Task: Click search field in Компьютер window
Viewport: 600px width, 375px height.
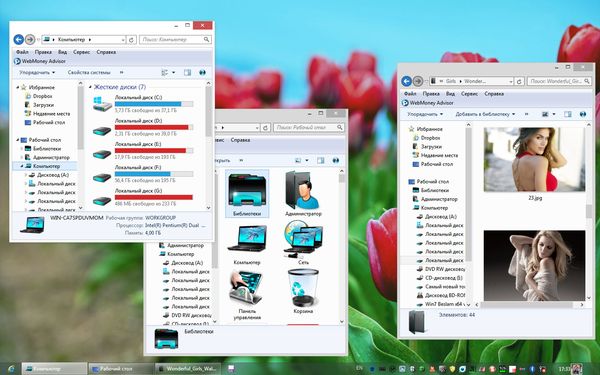Action: click(175, 39)
